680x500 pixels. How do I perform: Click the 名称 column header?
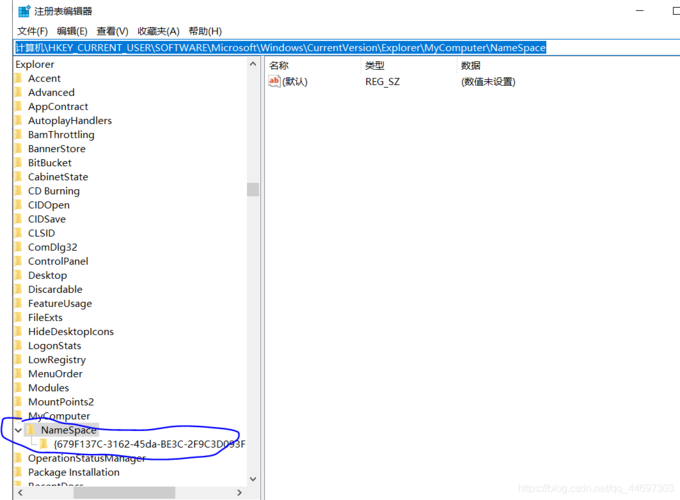(279, 65)
